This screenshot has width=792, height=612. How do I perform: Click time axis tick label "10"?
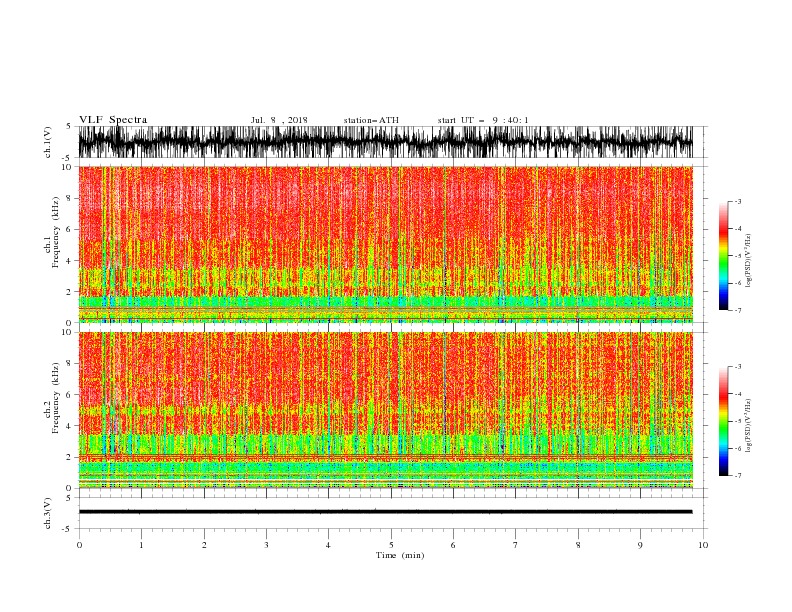[703, 545]
